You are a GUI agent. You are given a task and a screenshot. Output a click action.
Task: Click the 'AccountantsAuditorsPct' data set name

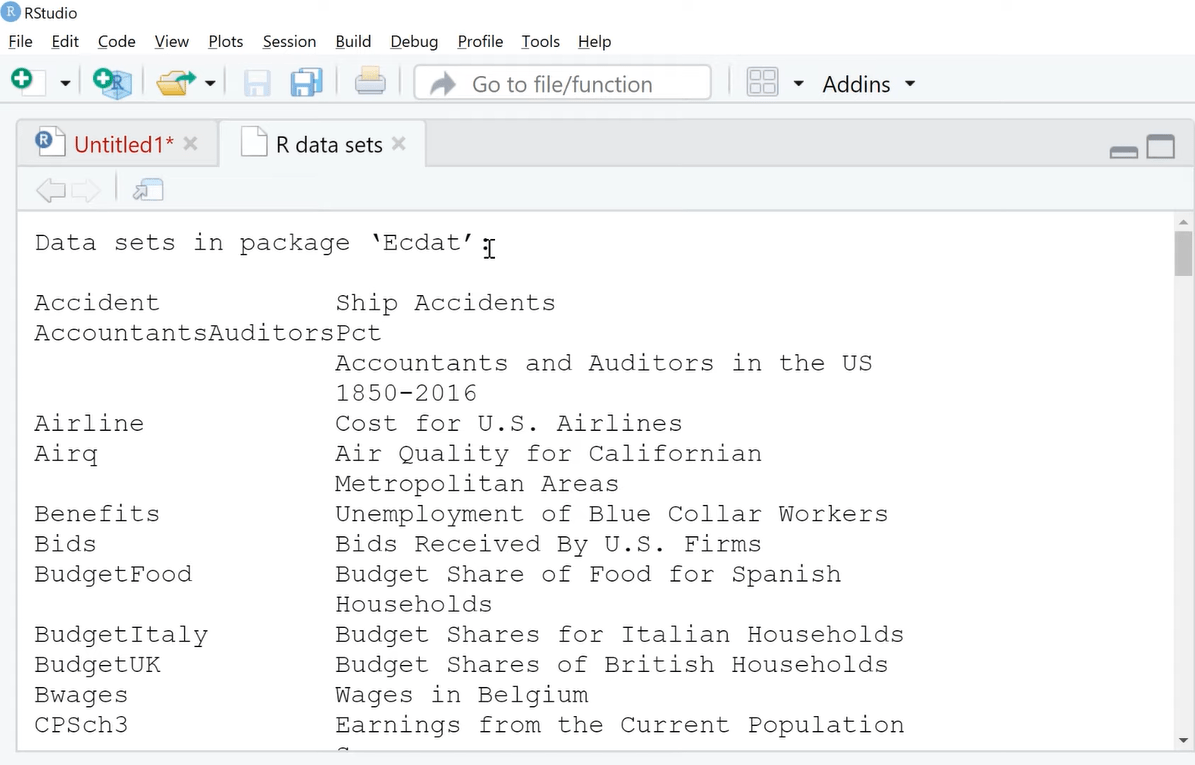click(207, 333)
